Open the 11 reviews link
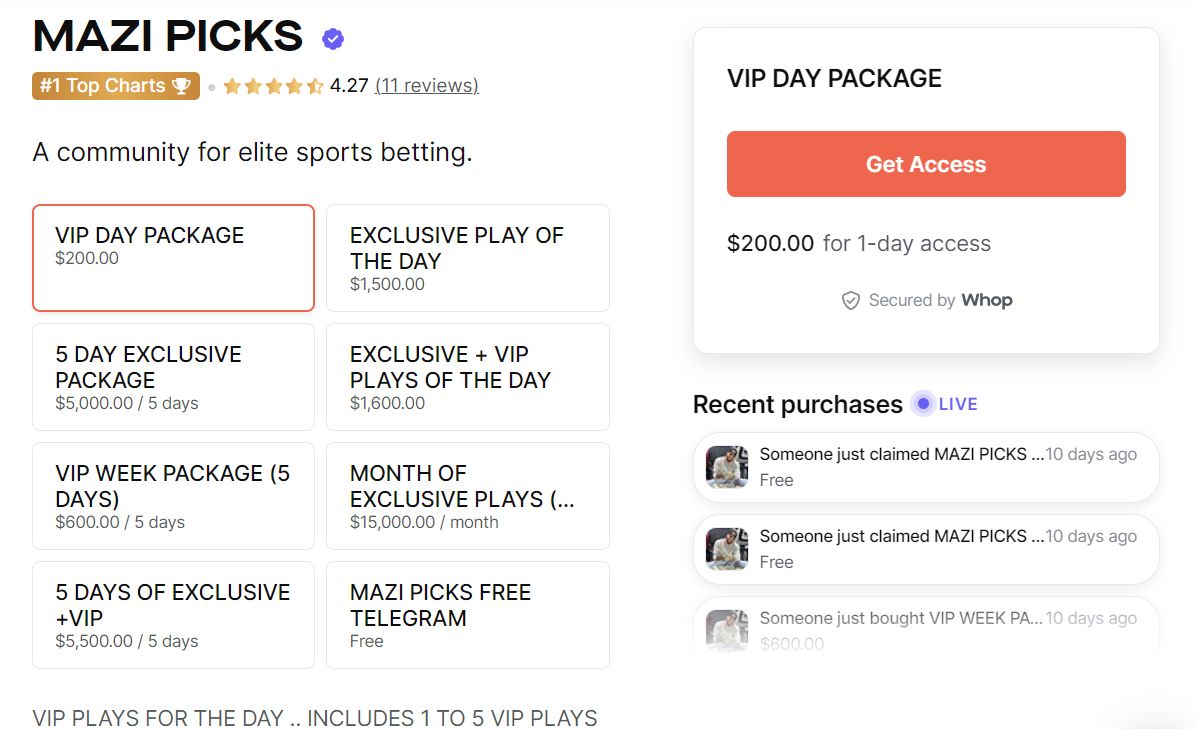1197x729 pixels. [x=427, y=86]
